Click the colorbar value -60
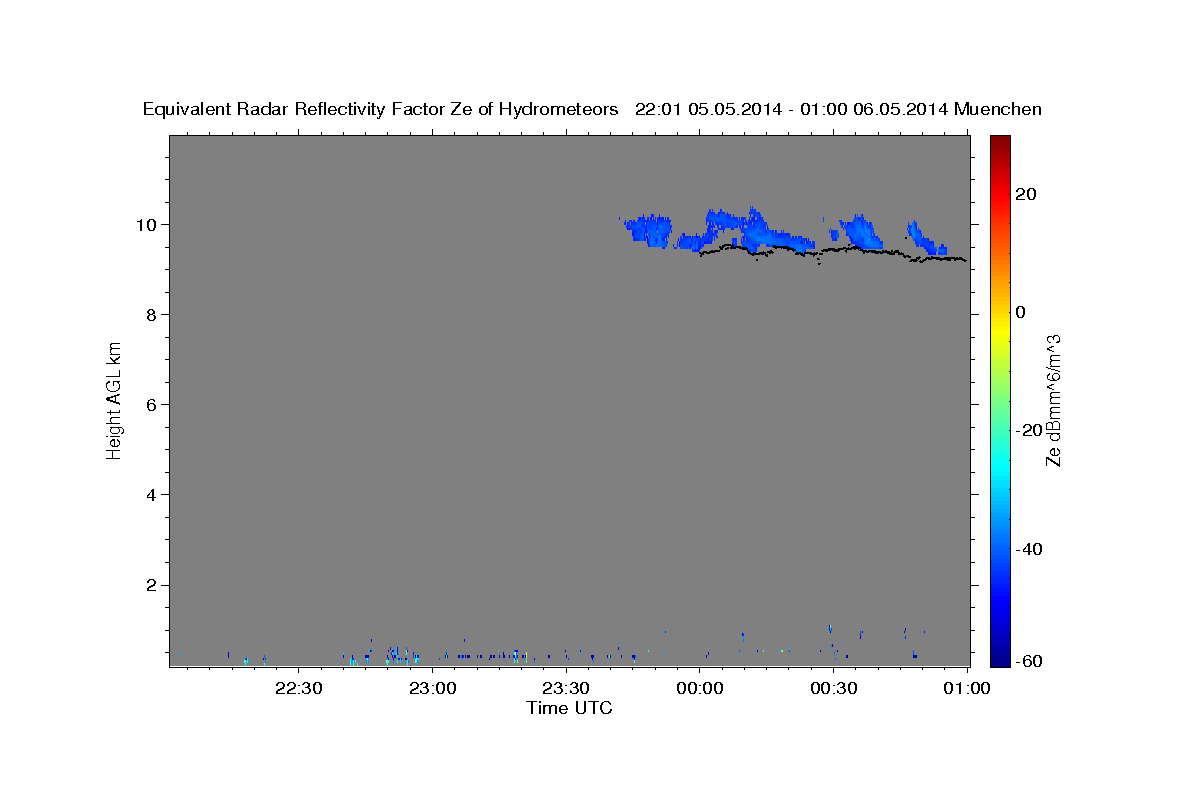Viewport: 1200px width, 800px height. (1029, 661)
